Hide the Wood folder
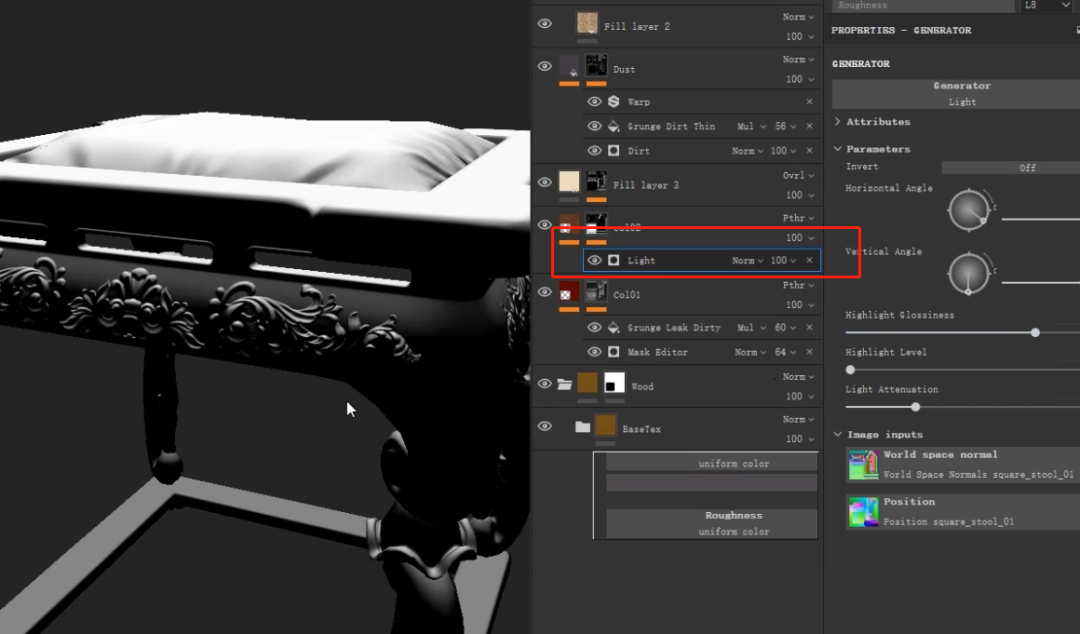 click(545, 383)
